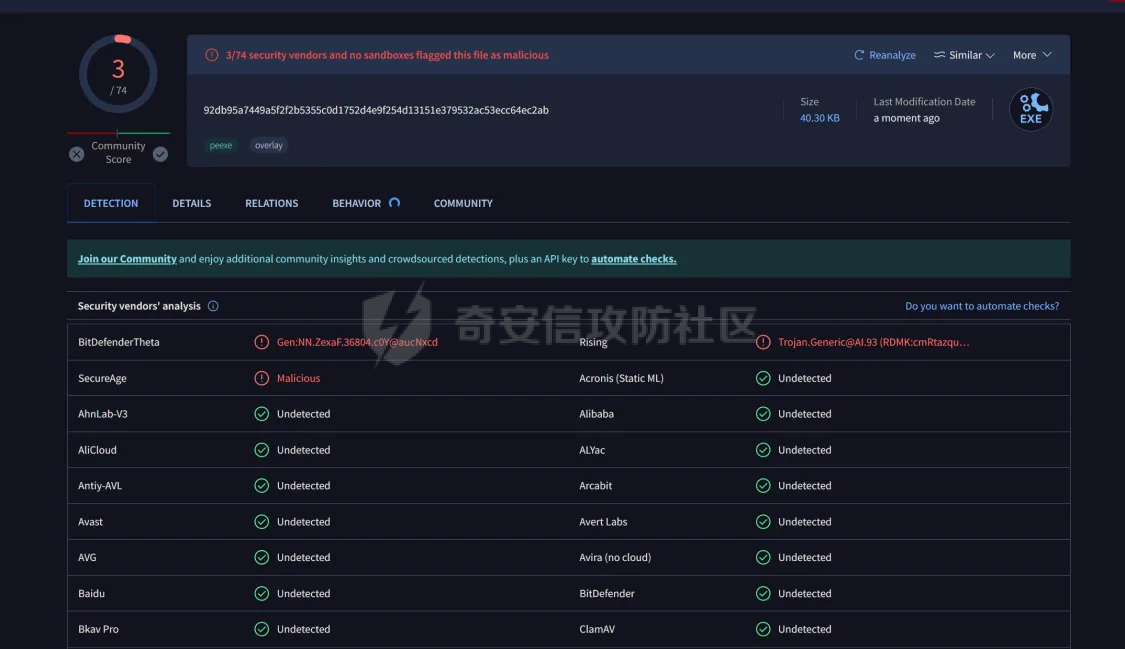The image size is (1125, 649).
Task: Click the Reanalyze refresh icon
Action: 859,55
